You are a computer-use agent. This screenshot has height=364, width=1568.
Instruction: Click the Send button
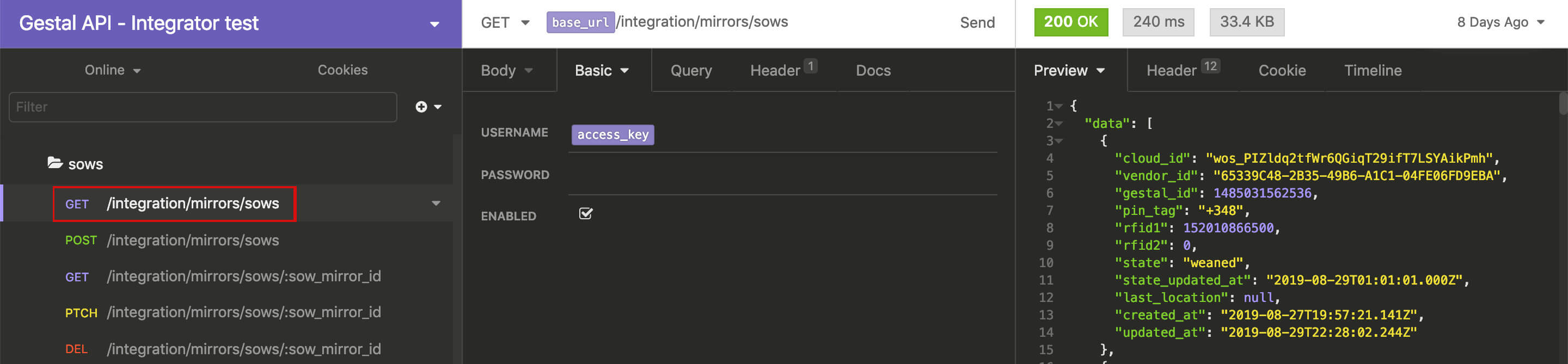977,22
